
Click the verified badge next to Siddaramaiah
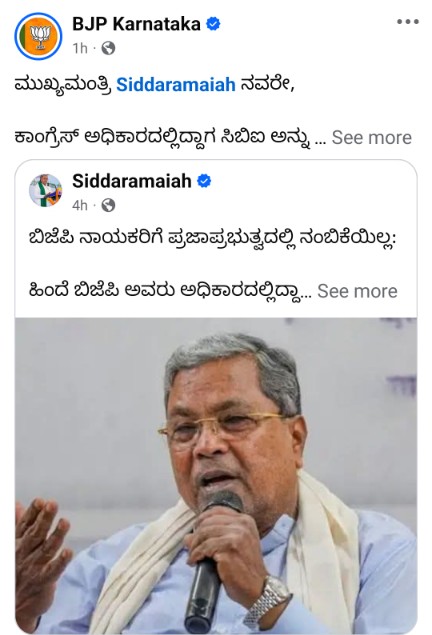pyautogui.click(x=204, y=181)
